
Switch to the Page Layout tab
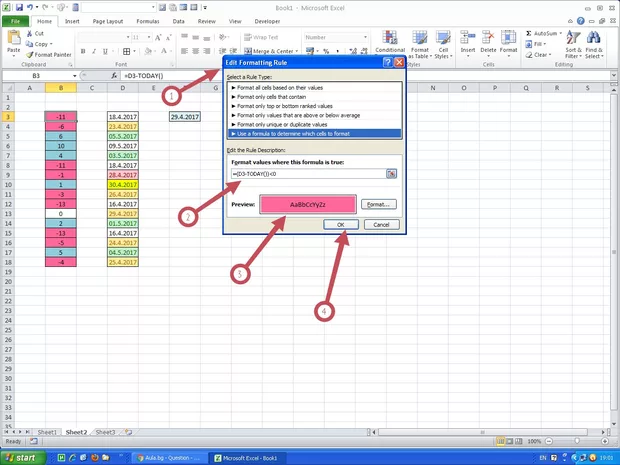[108, 21]
